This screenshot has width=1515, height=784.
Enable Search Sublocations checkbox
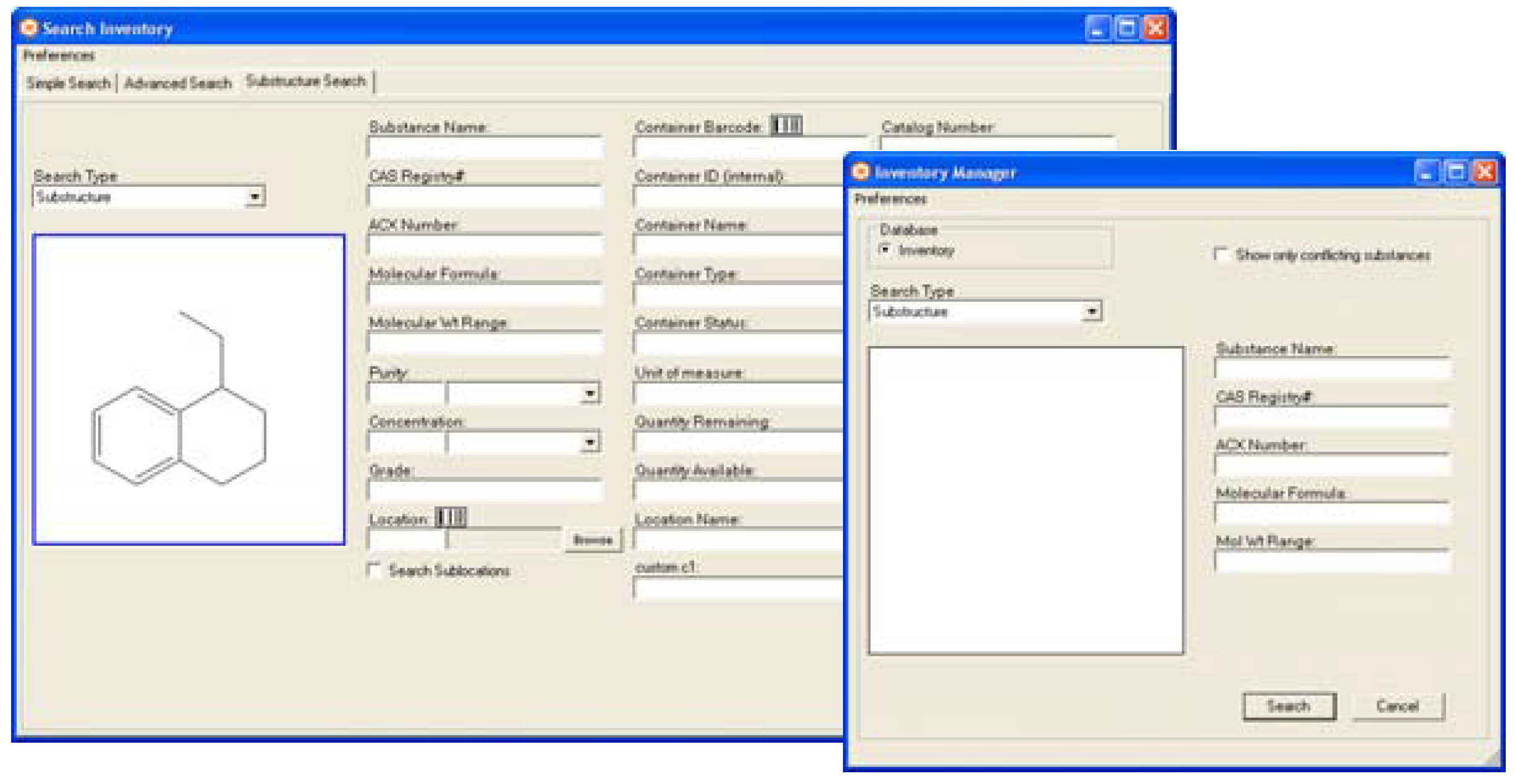tap(374, 569)
